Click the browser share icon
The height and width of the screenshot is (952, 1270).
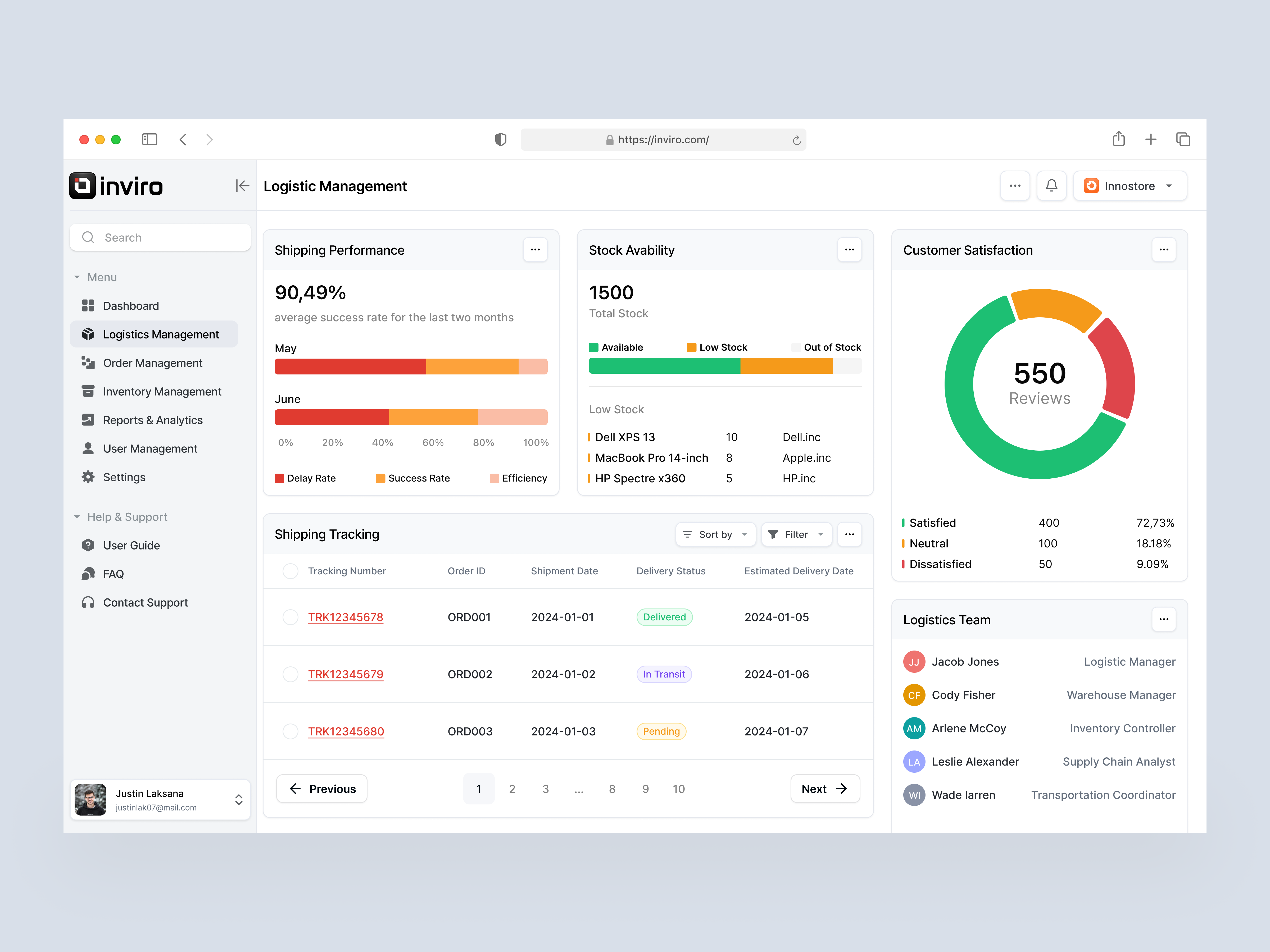coord(1118,139)
